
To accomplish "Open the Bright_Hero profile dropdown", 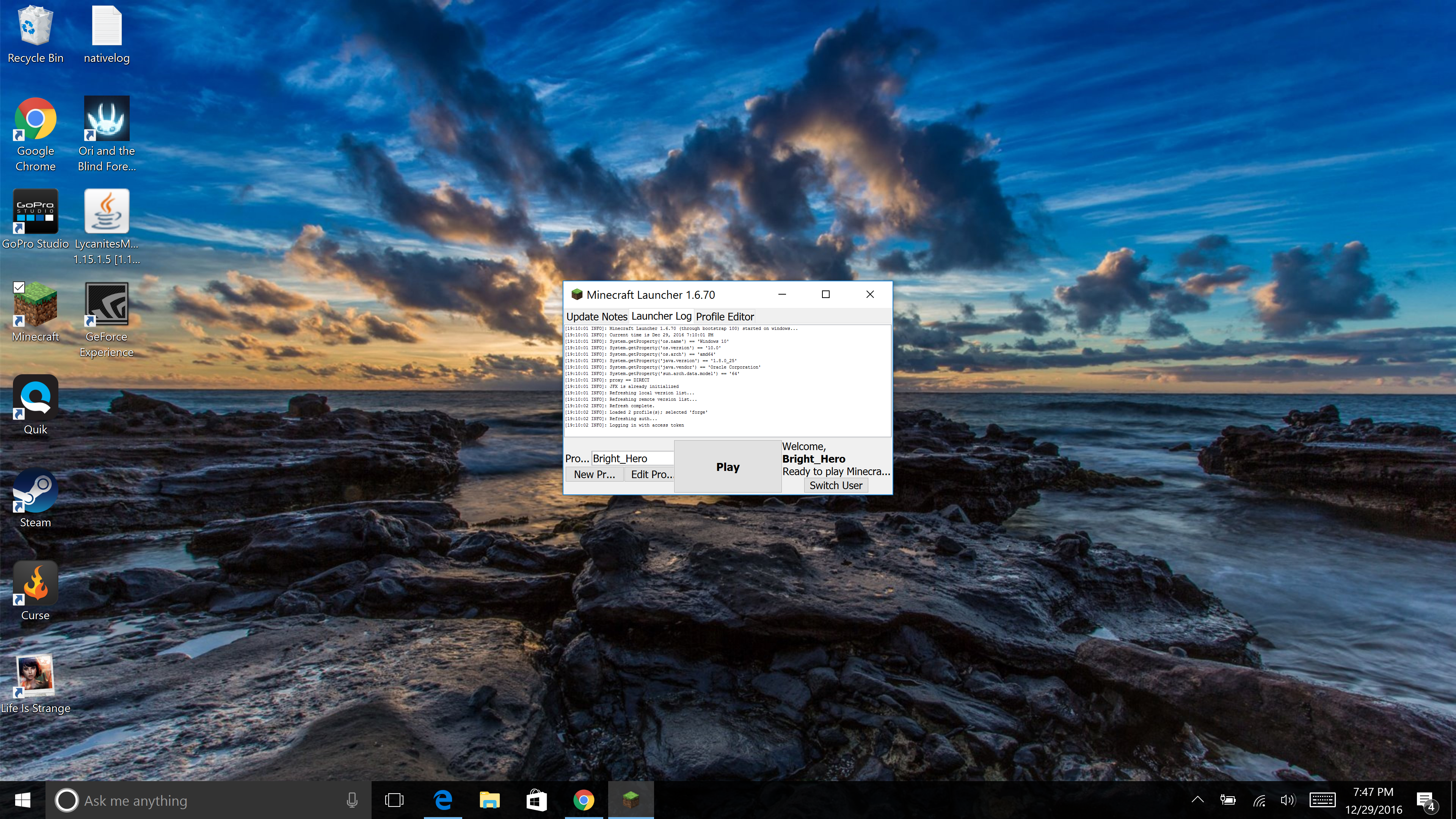I will coord(632,458).
